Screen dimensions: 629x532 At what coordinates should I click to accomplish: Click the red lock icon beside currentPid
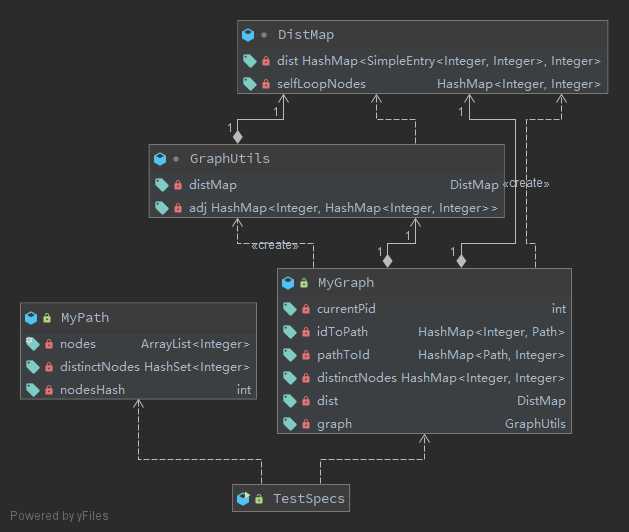[x=305, y=309]
